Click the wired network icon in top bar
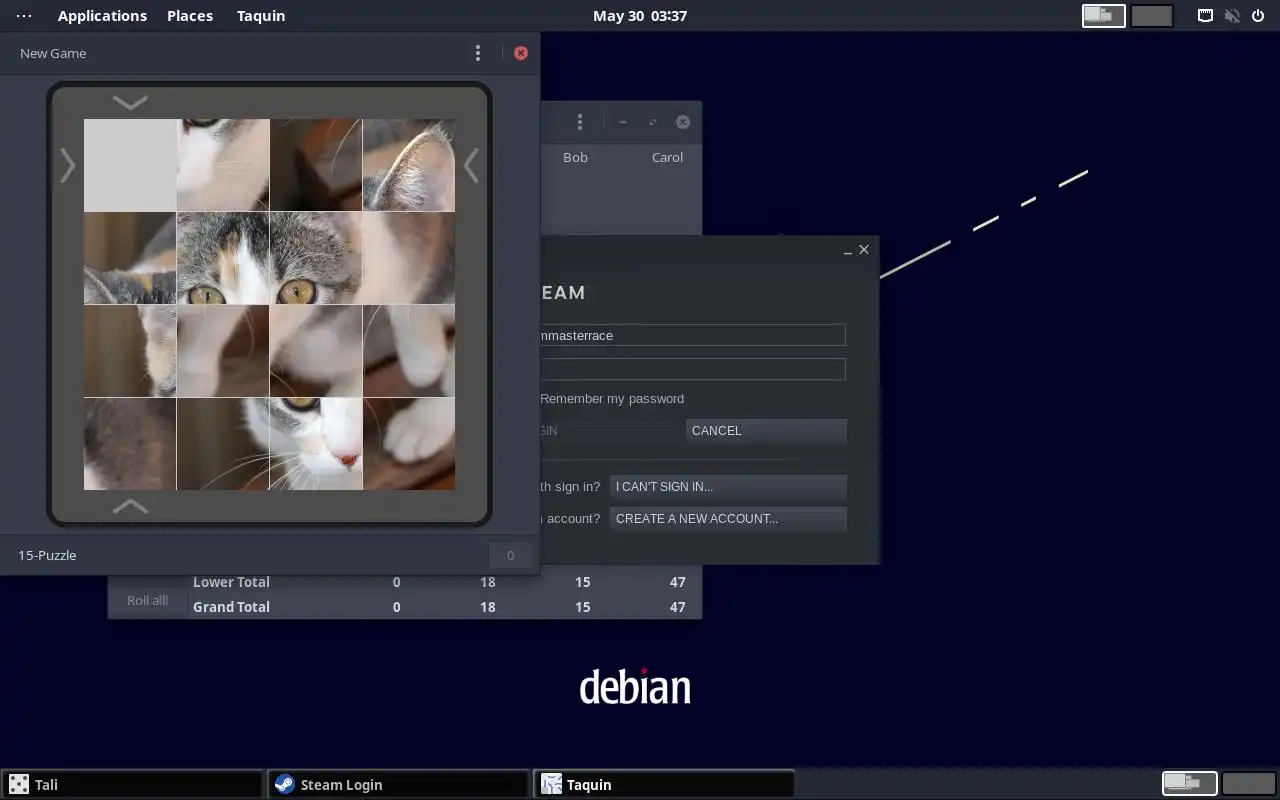1280x800 pixels. pyautogui.click(x=1206, y=15)
